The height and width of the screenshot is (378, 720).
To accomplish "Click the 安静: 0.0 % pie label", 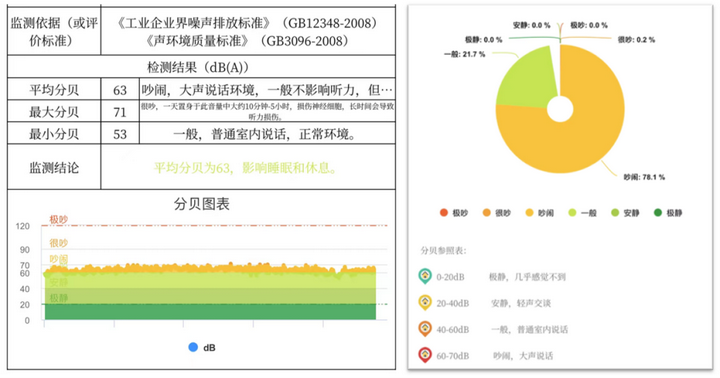I will pyautogui.click(x=531, y=25).
